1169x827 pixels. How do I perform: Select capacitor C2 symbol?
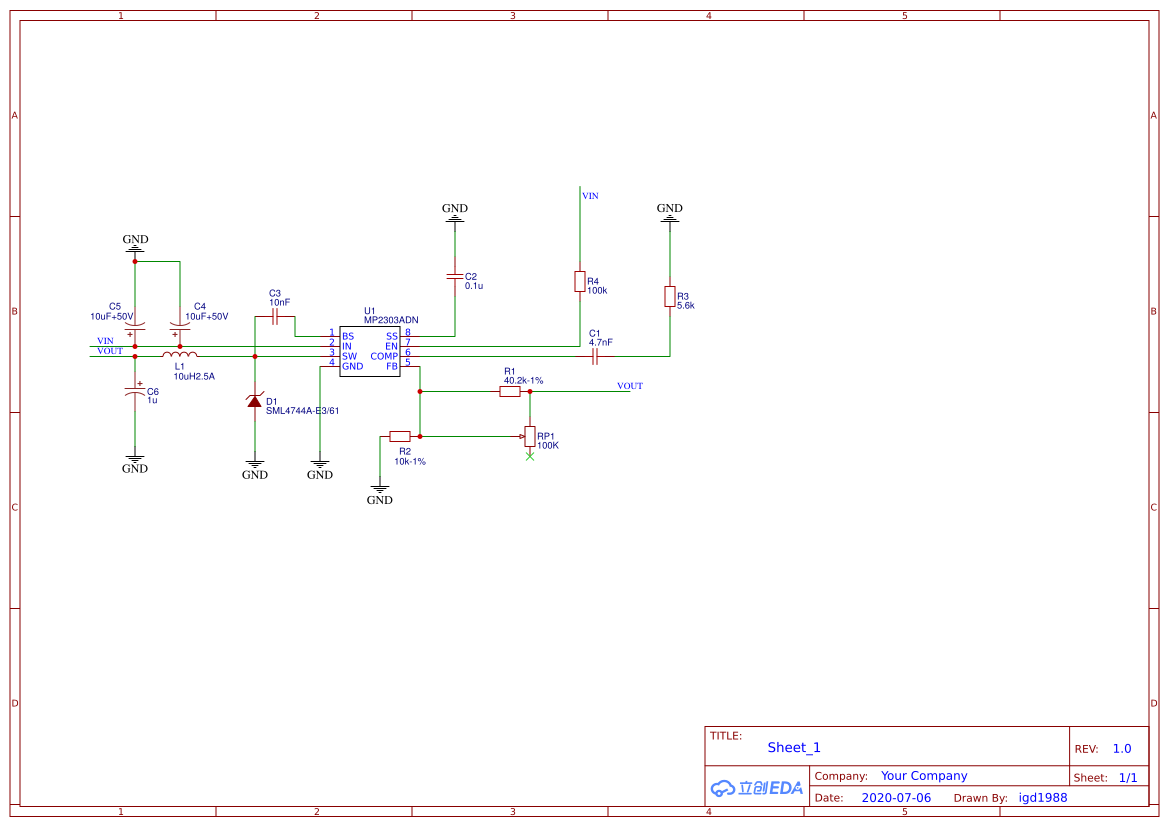pyautogui.click(x=455, y=277)
